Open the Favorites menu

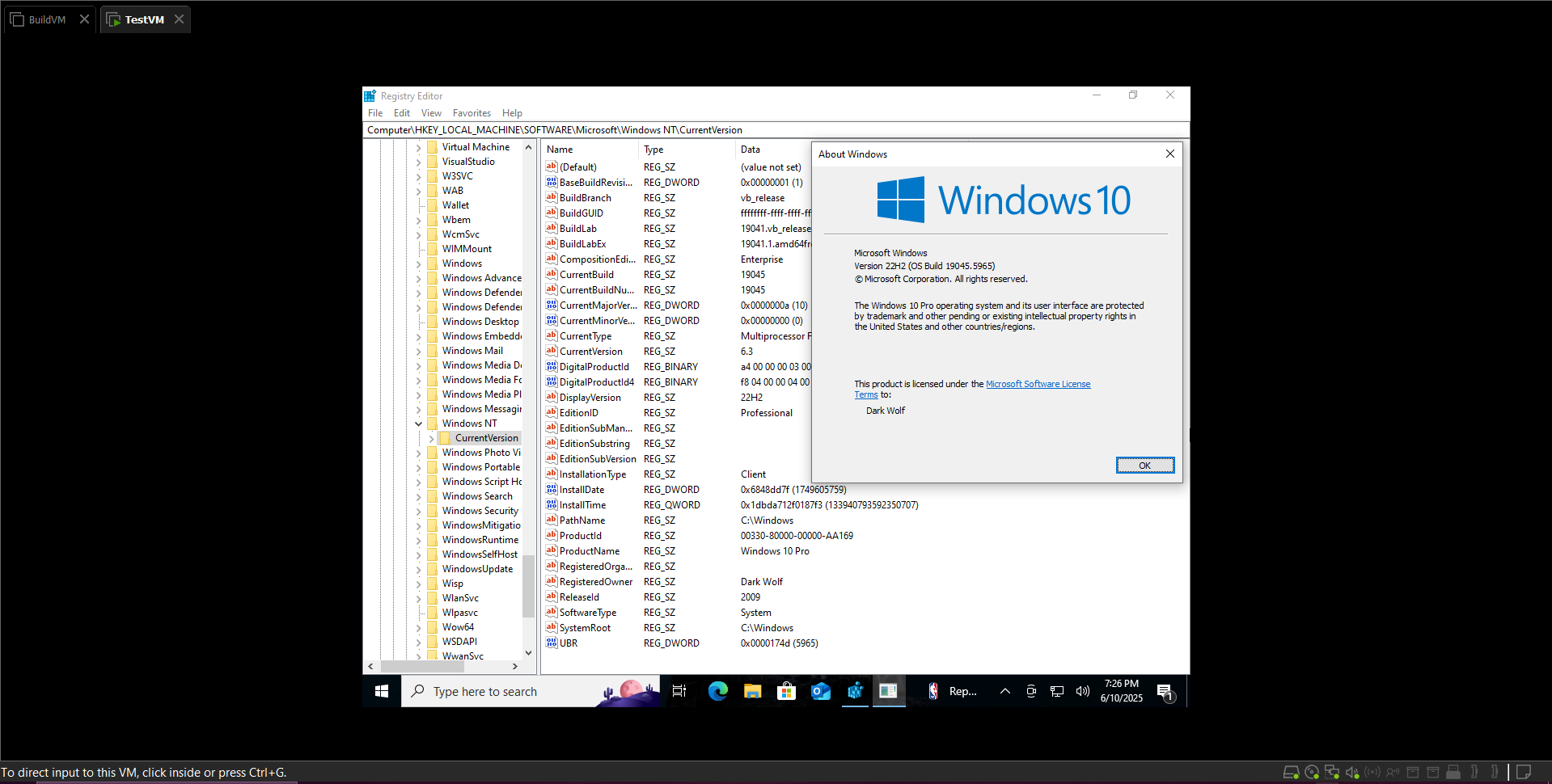click(x=472, y=113)
